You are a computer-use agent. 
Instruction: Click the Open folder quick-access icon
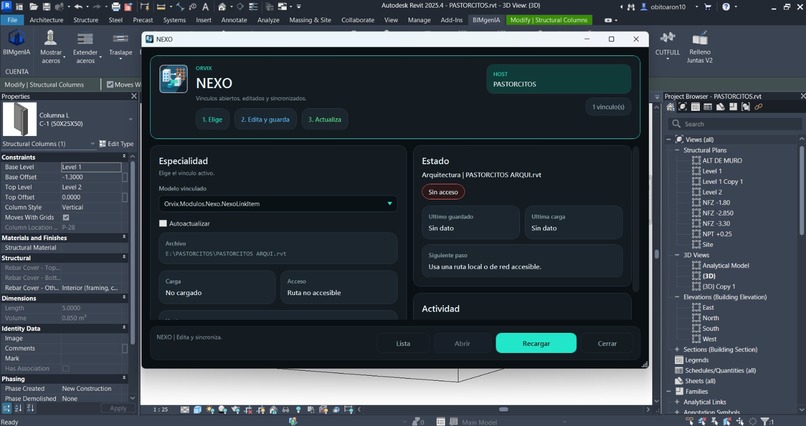(x=34, y=7)
